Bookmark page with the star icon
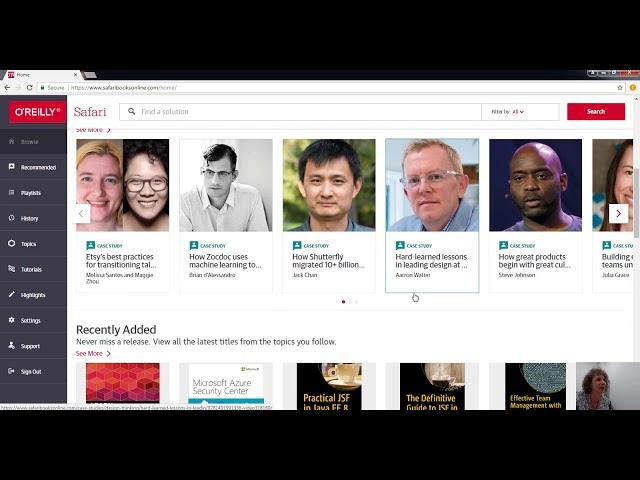This screenshot has height=480, width=640. 620,88
